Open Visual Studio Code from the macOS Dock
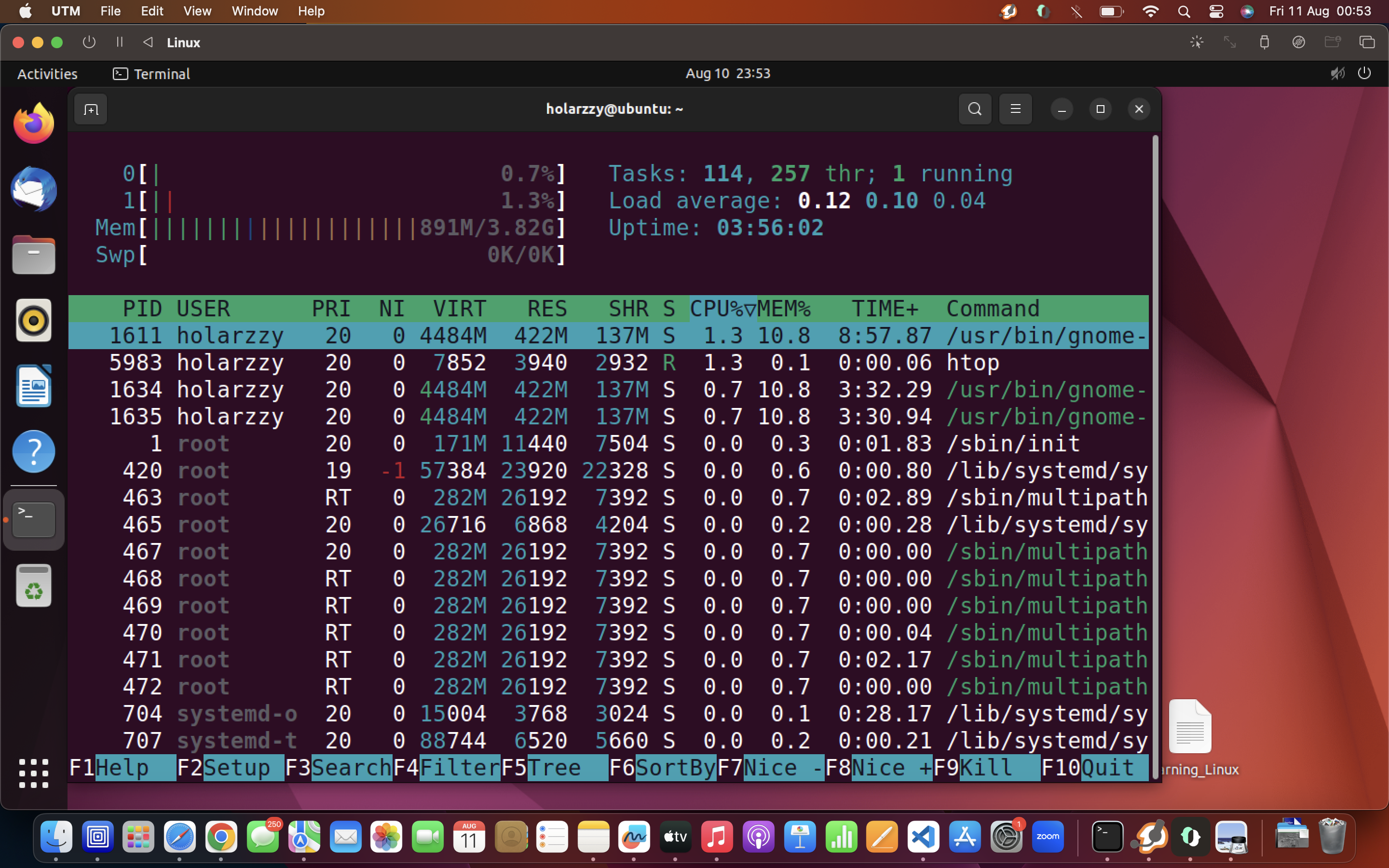1389x868 pixels. pos(923,838)
